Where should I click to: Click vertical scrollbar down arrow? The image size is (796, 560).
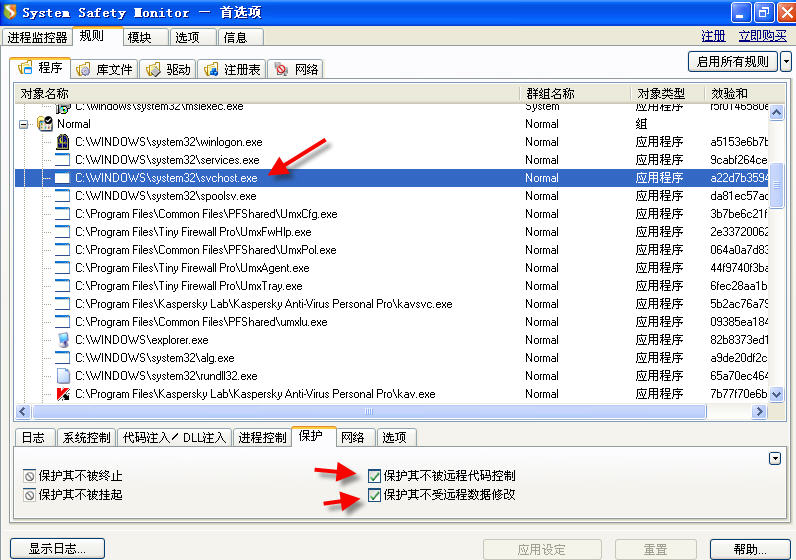pyautogui.click(x=777, y=394)
